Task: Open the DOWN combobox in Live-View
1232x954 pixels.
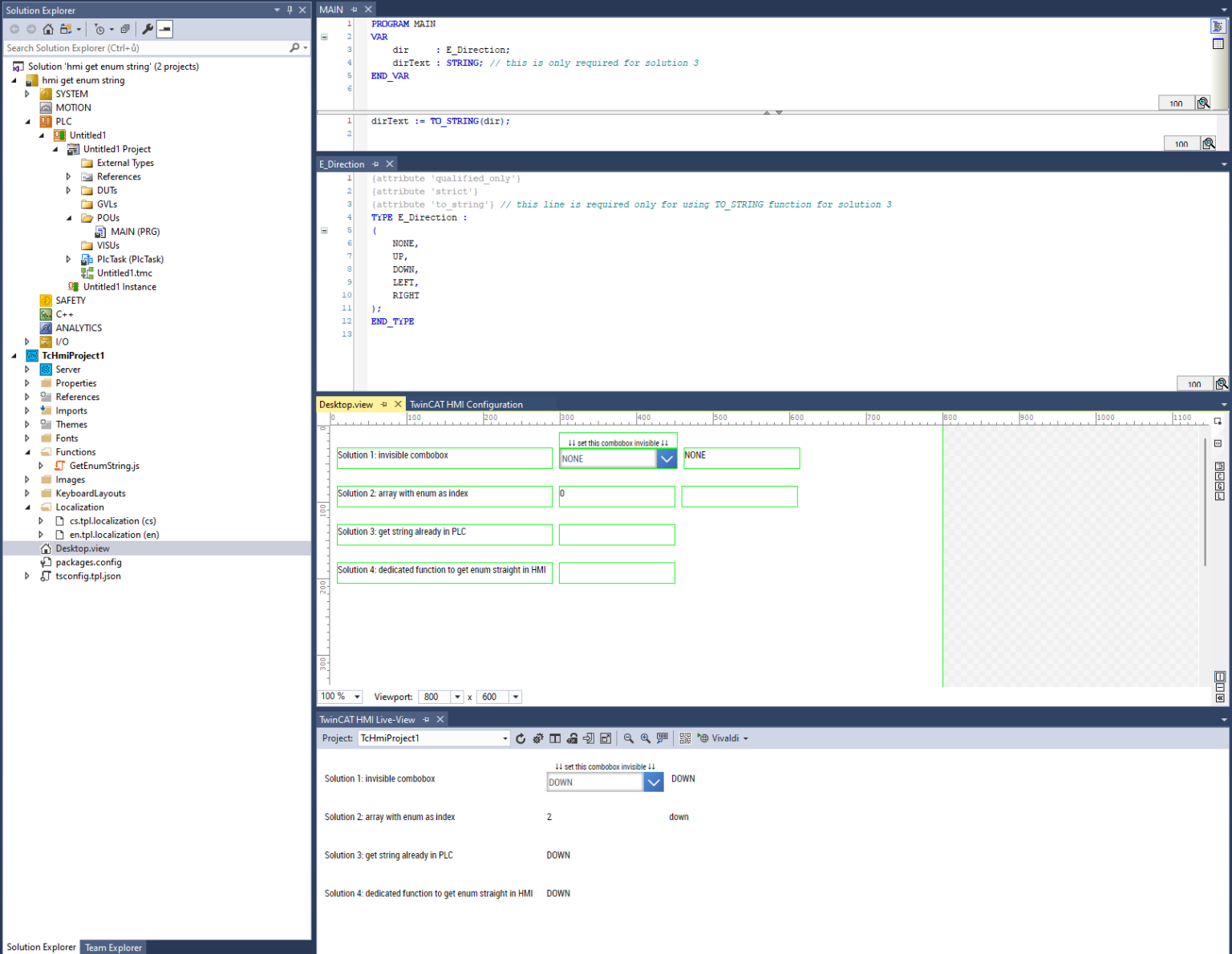Action: [654, 782]
